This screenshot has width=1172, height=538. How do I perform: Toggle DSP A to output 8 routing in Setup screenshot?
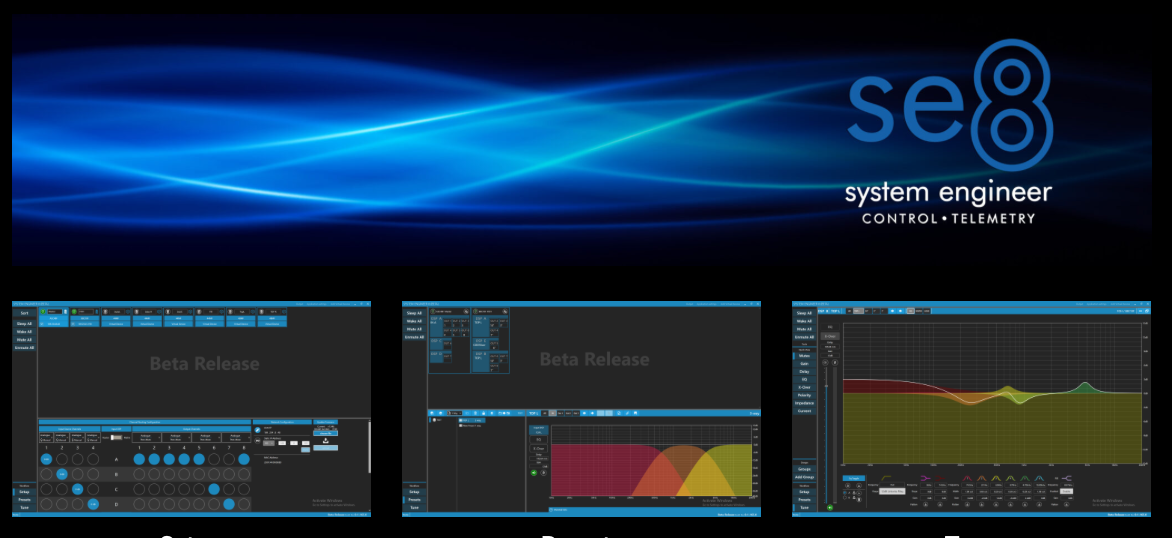pyautogui.click(x=244, y=459)
